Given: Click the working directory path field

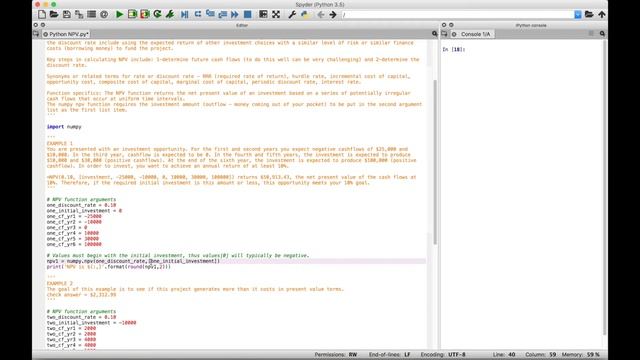Looking at the screenshot, I should 458,15.
